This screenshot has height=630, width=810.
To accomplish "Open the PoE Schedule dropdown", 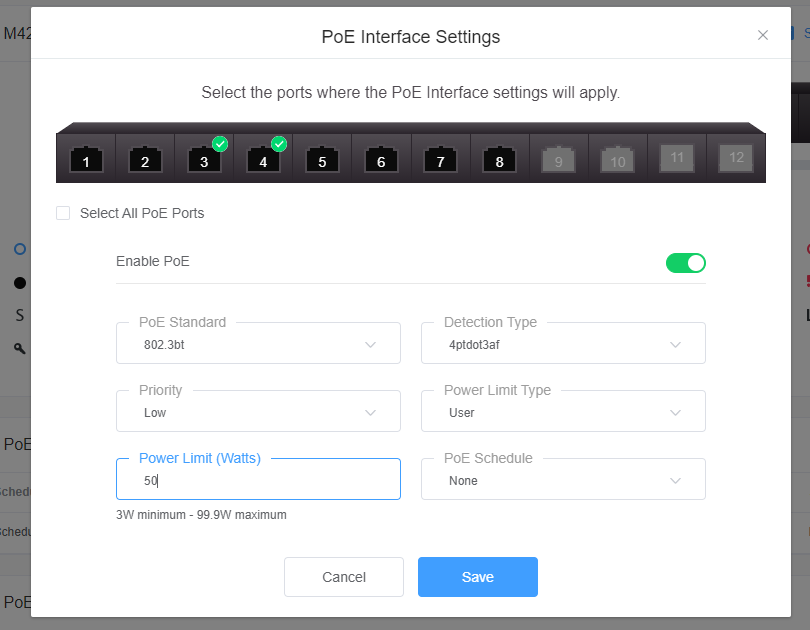I will (x=563, y=480).
